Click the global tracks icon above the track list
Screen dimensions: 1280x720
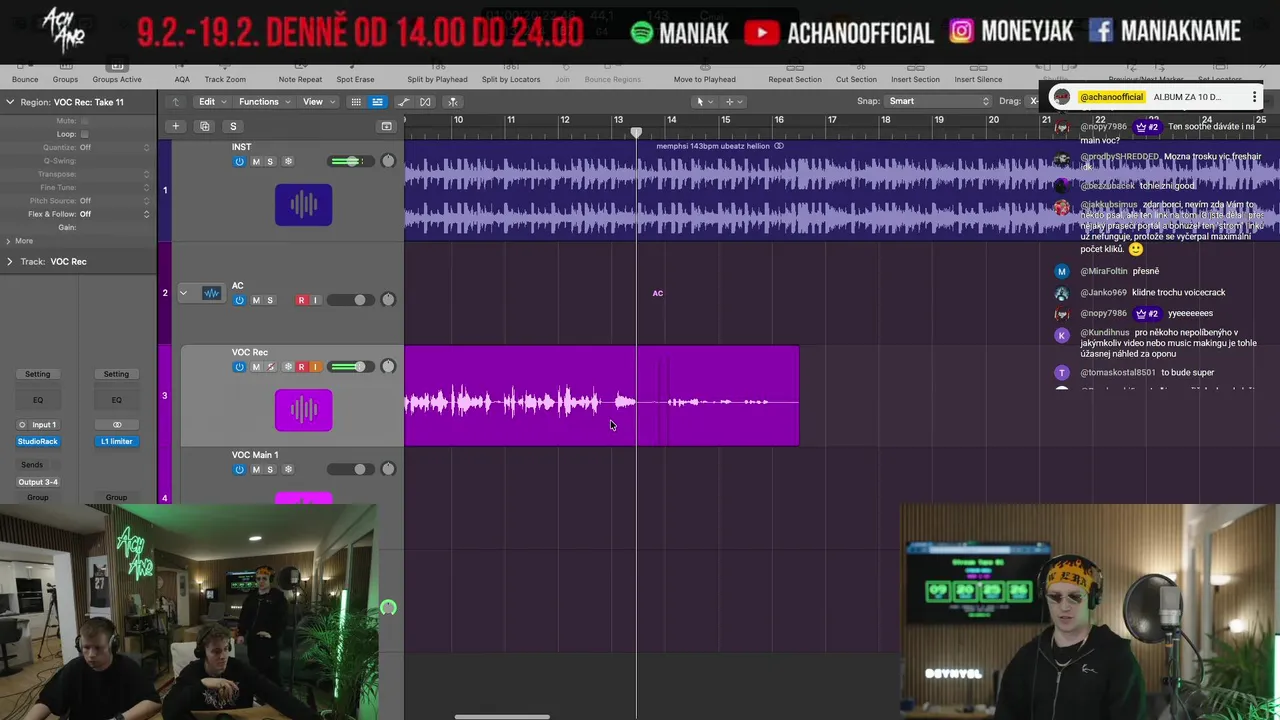click(x=386, y=126)
